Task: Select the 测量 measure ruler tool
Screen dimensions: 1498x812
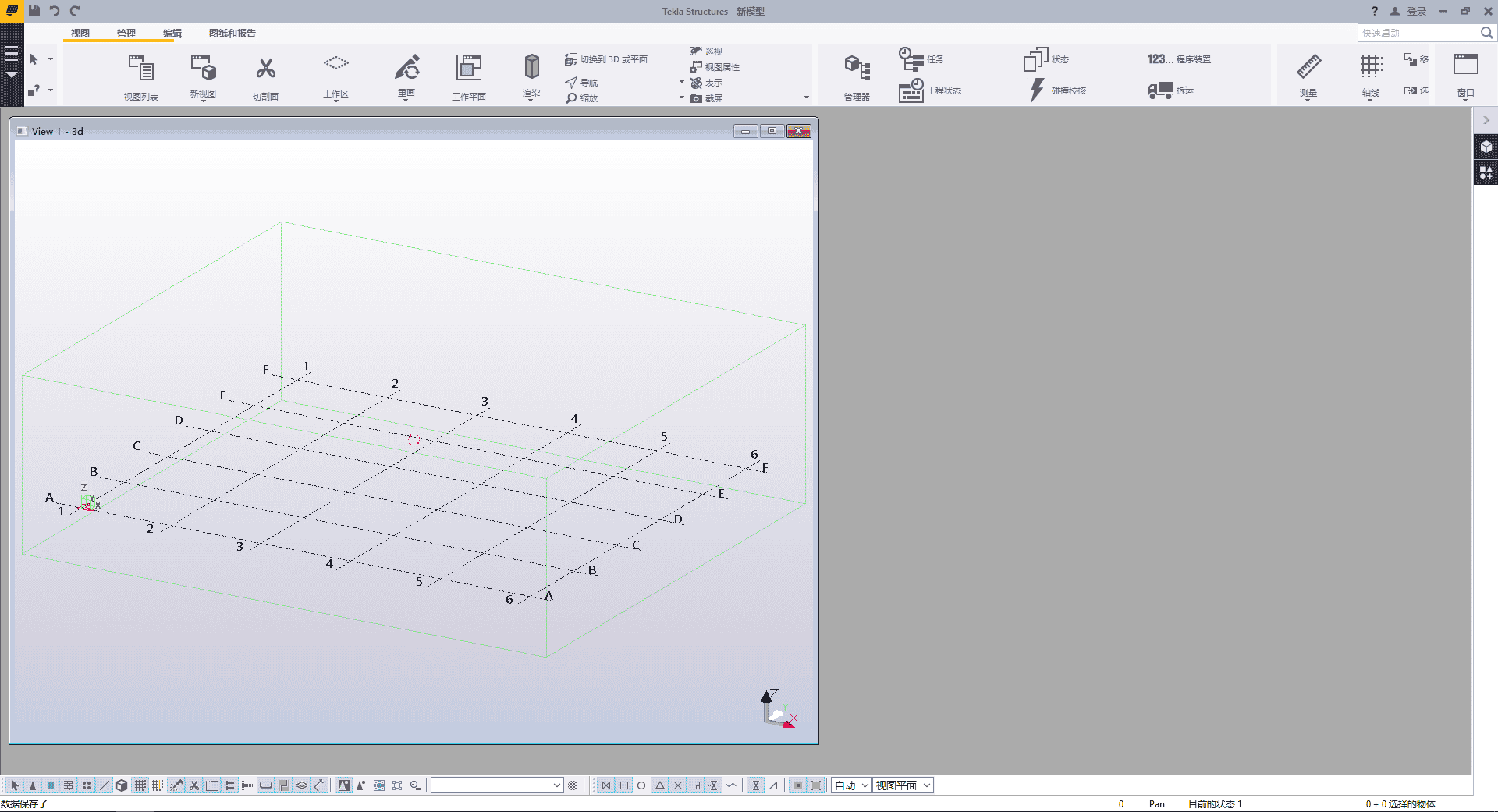Action: (1308, 74)
